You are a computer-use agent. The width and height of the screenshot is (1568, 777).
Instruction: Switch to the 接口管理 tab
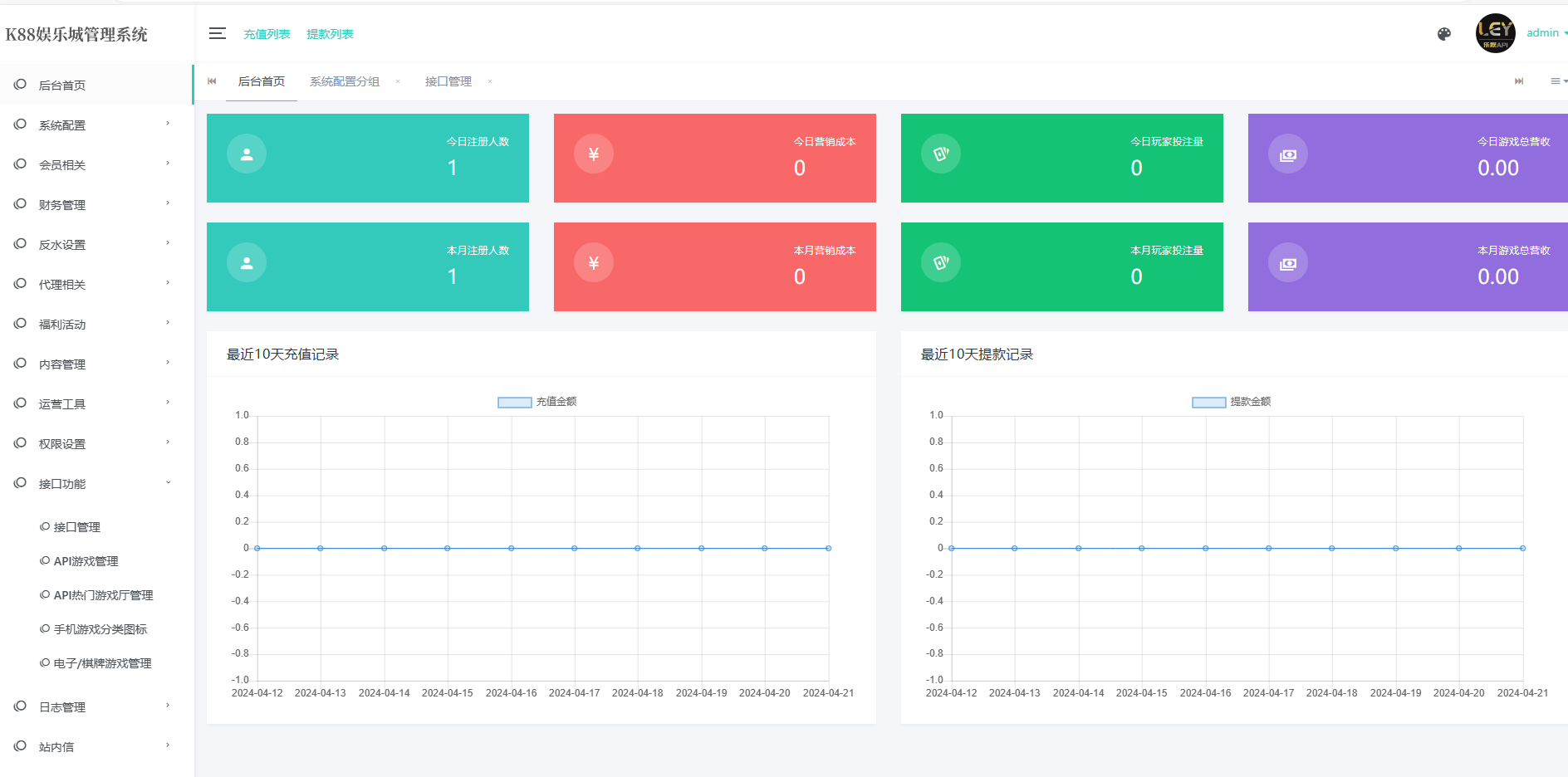coord(448,81)
